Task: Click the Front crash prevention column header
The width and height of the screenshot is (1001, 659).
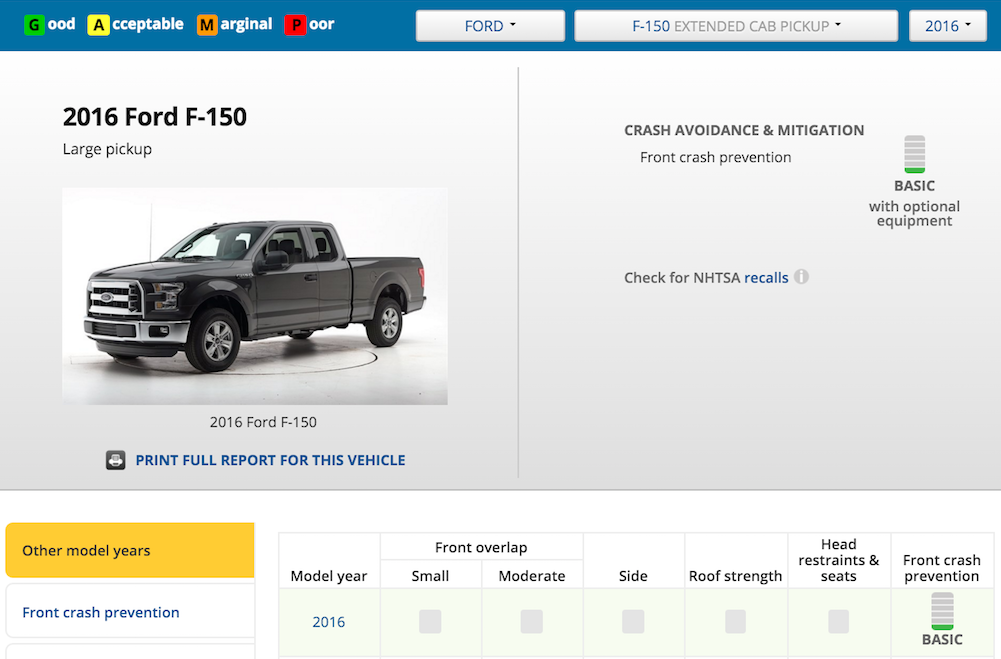Action: tap(942, 568)
